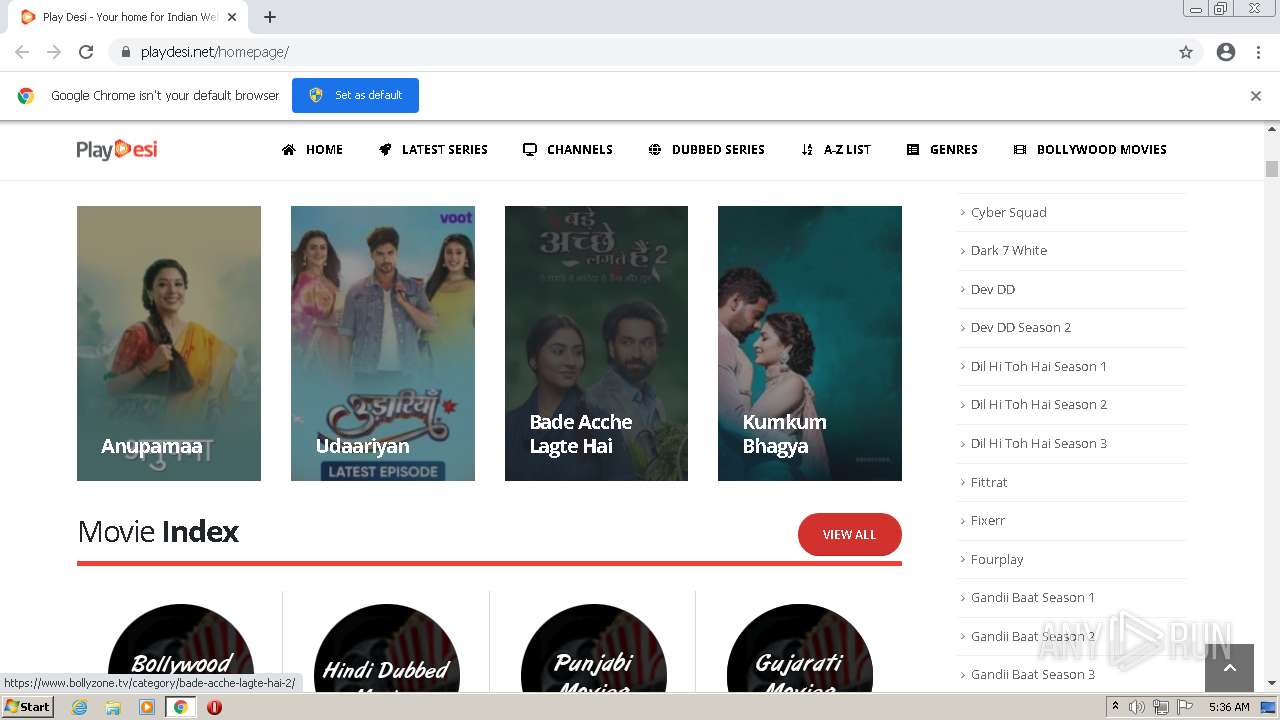
Task: Open LATEST SERIES menu item
Action: (433, 149)
